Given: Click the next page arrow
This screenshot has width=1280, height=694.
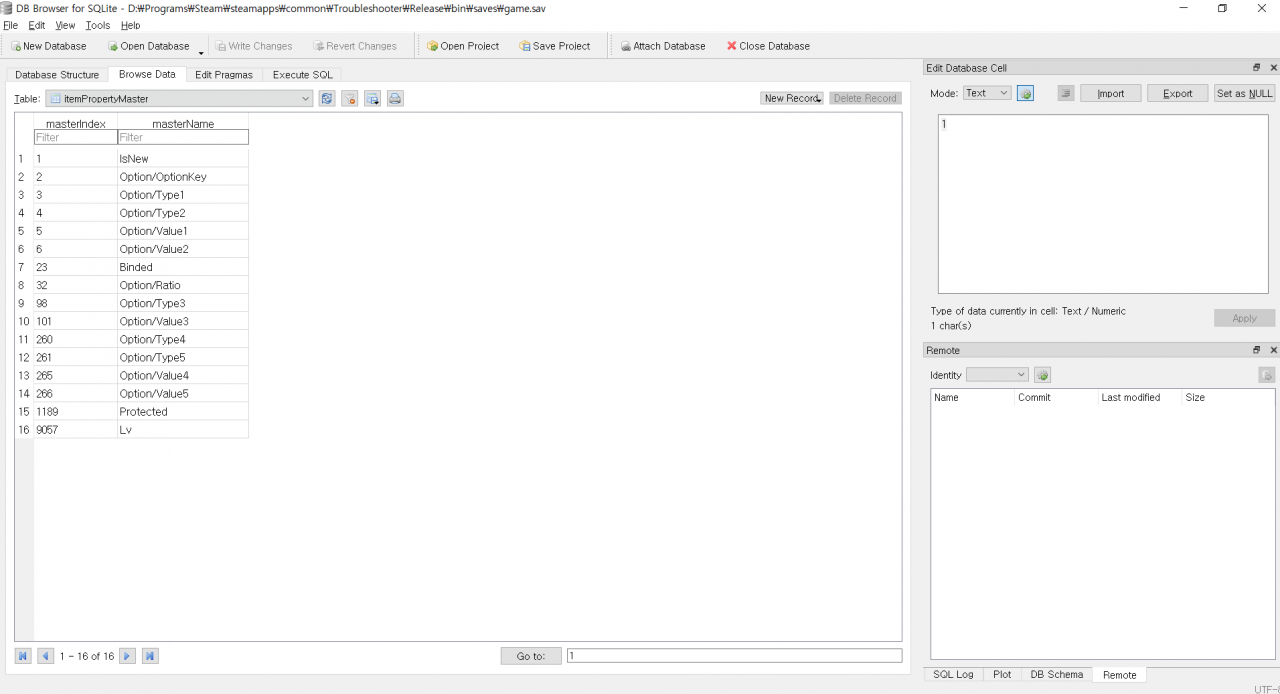Looking at the screenshot, I should (127, 656).
